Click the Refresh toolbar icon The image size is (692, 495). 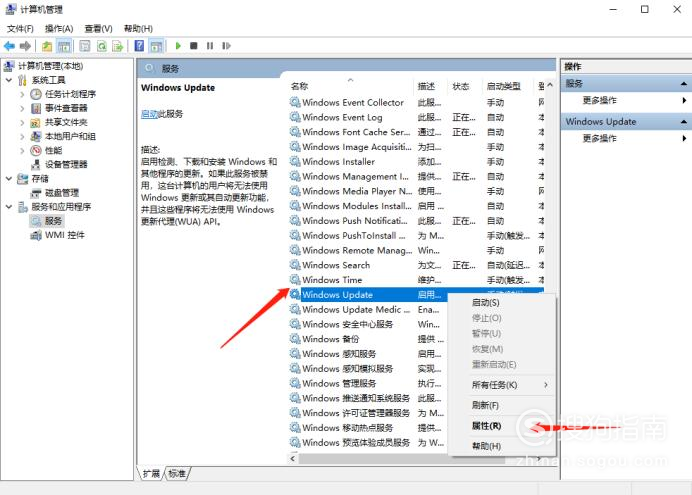102,46
